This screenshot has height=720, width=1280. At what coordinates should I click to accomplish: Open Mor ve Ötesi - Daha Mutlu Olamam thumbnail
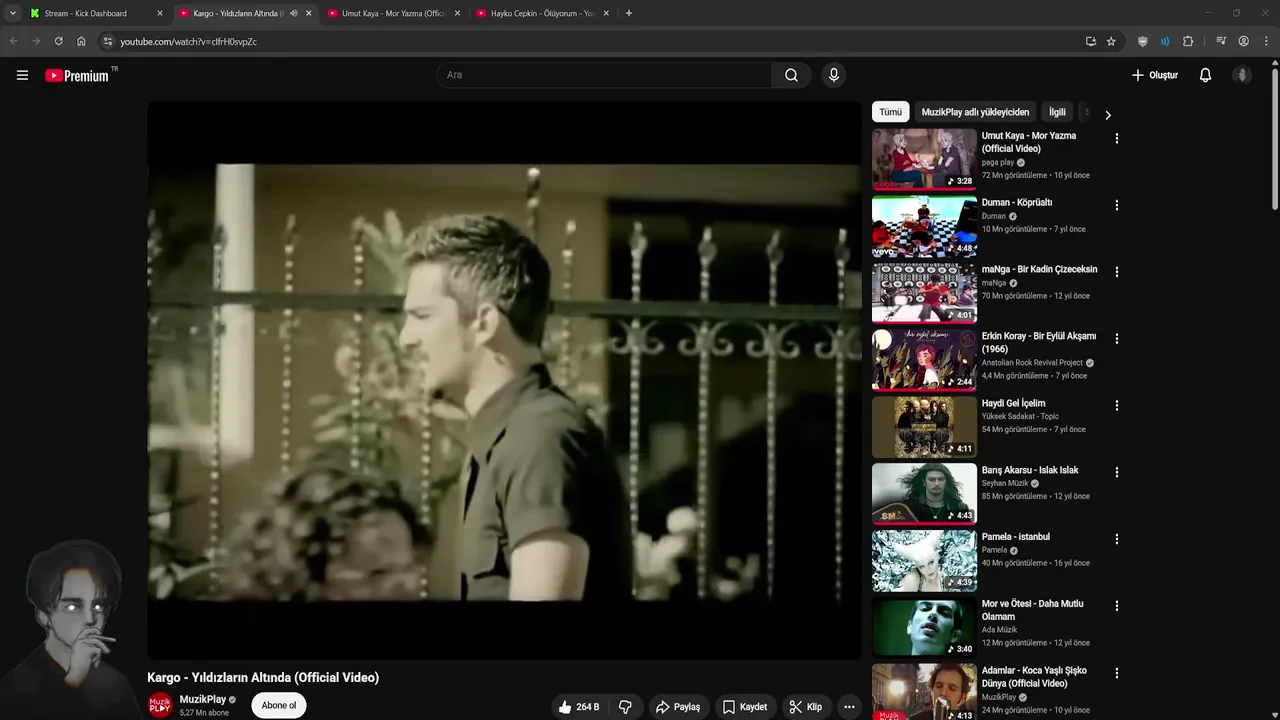[x=924, y=627]
